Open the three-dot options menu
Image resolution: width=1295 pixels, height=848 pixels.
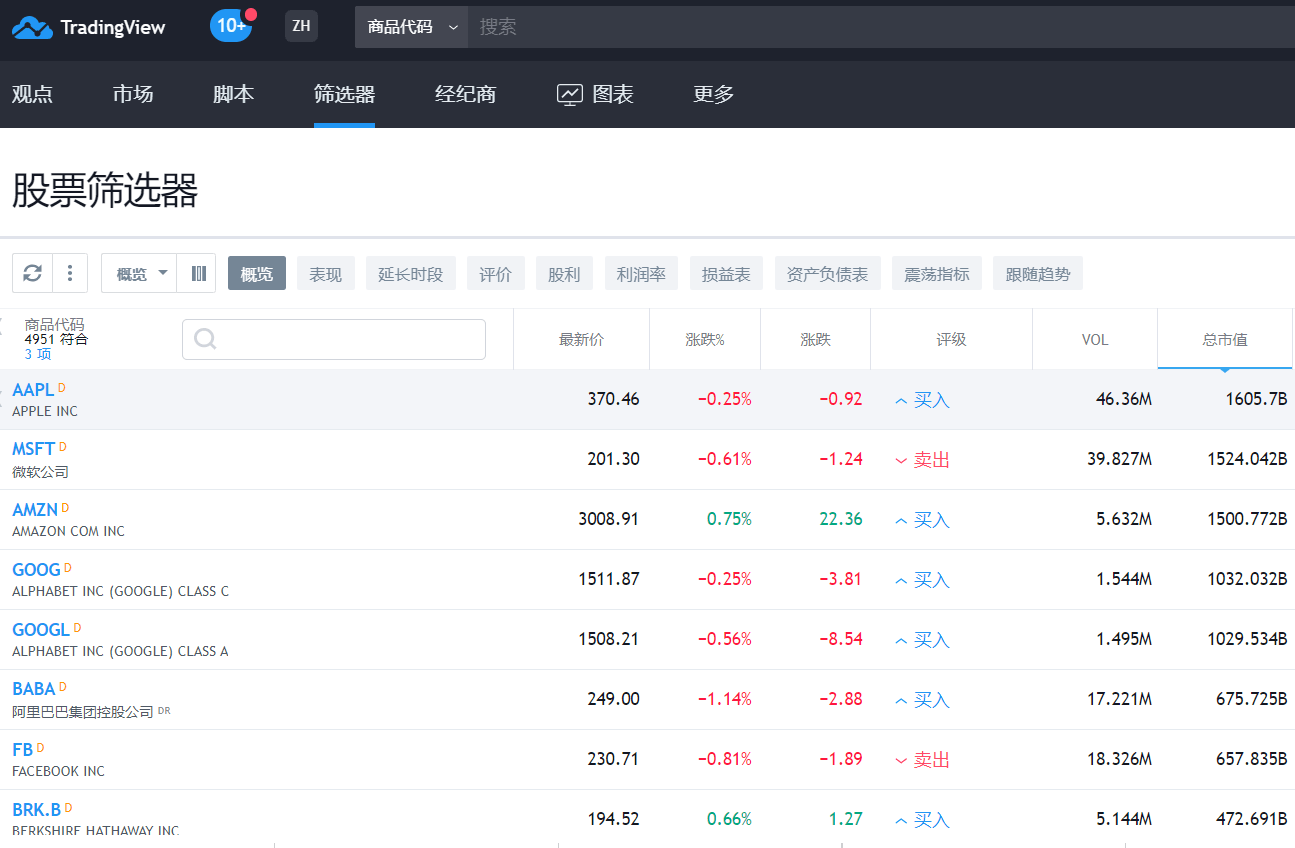[x=70, y=273]
